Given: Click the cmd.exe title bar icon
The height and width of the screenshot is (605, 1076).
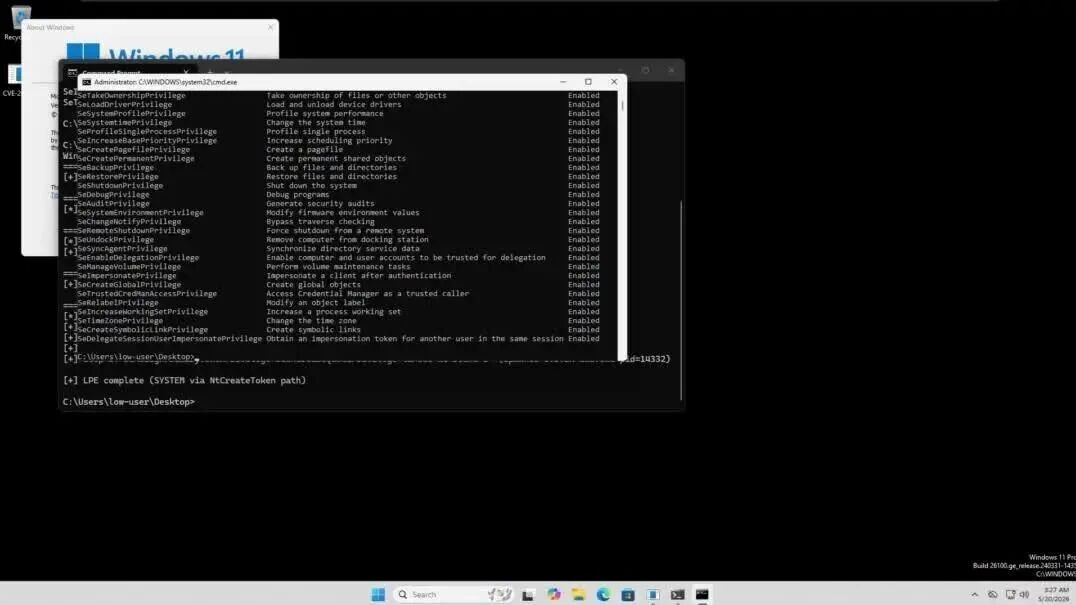Looking at the screenshot, I should (x=86, y=82).
